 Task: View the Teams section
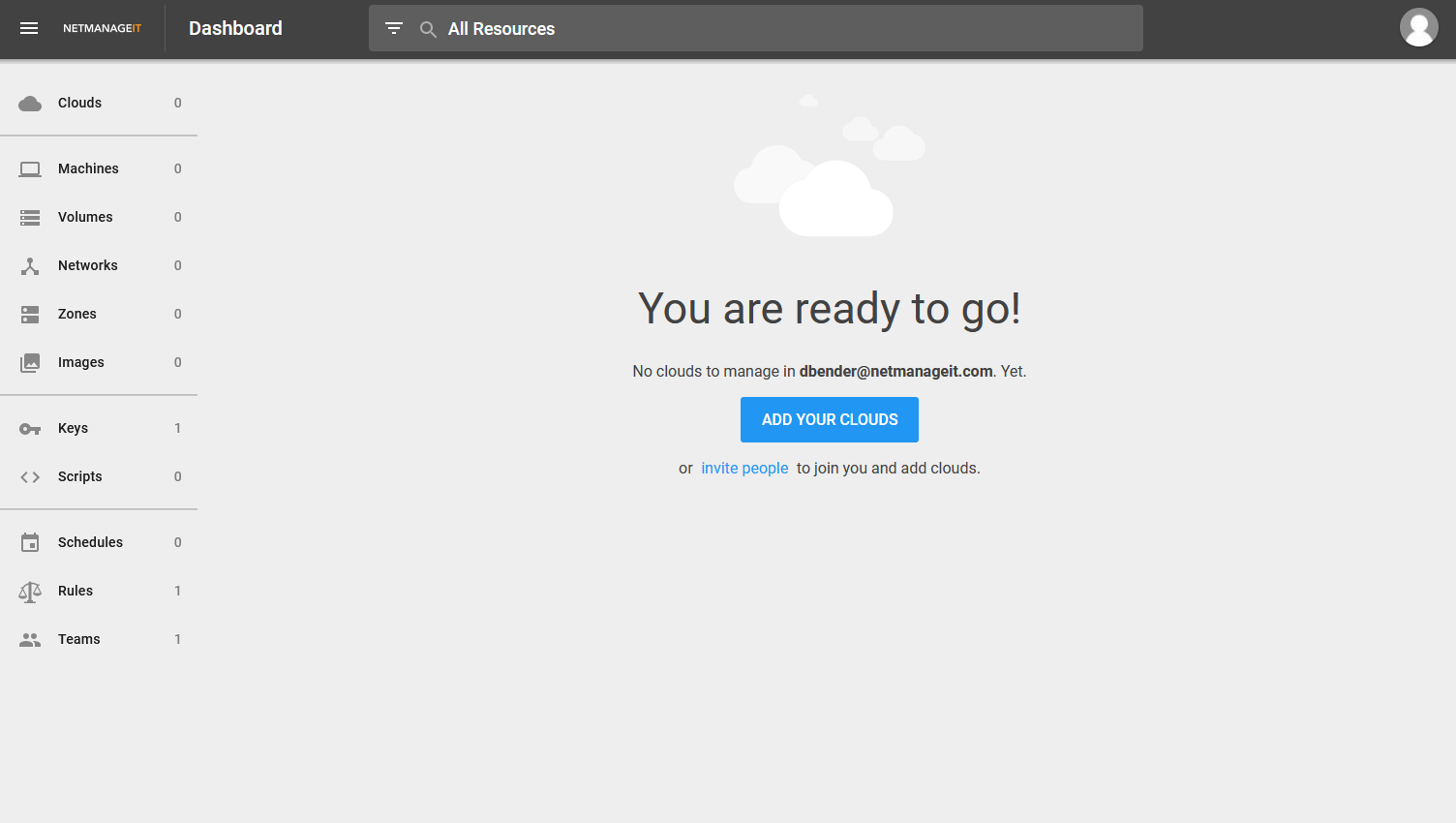79,639
